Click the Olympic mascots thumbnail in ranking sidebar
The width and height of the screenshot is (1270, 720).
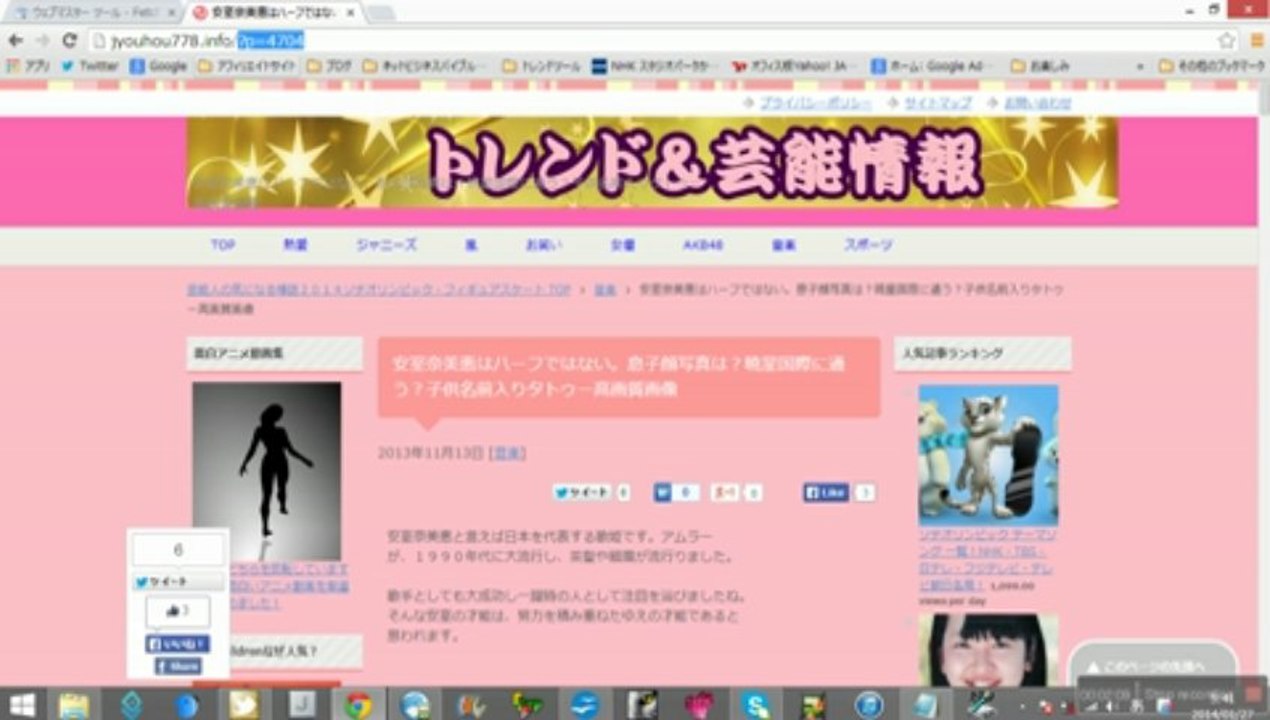[x=988, y=455]
